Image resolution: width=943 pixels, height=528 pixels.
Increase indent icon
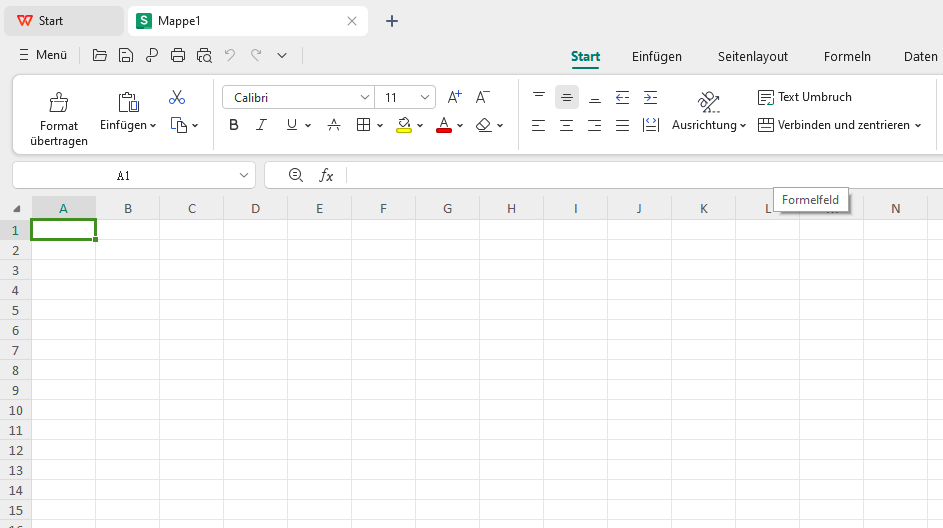click(650, 97)
